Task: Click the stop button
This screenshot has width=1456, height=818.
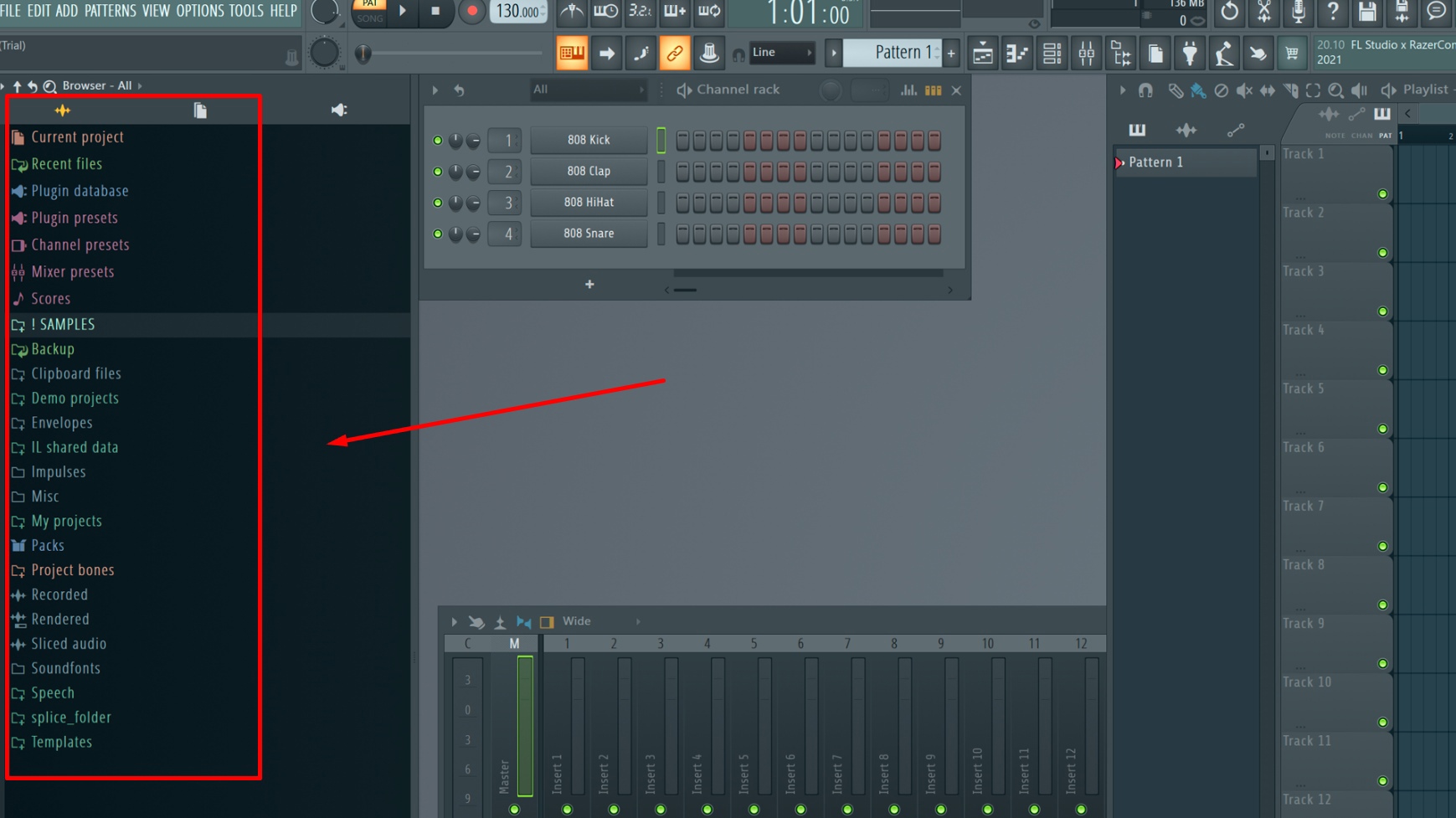Action: pos(435,12)
